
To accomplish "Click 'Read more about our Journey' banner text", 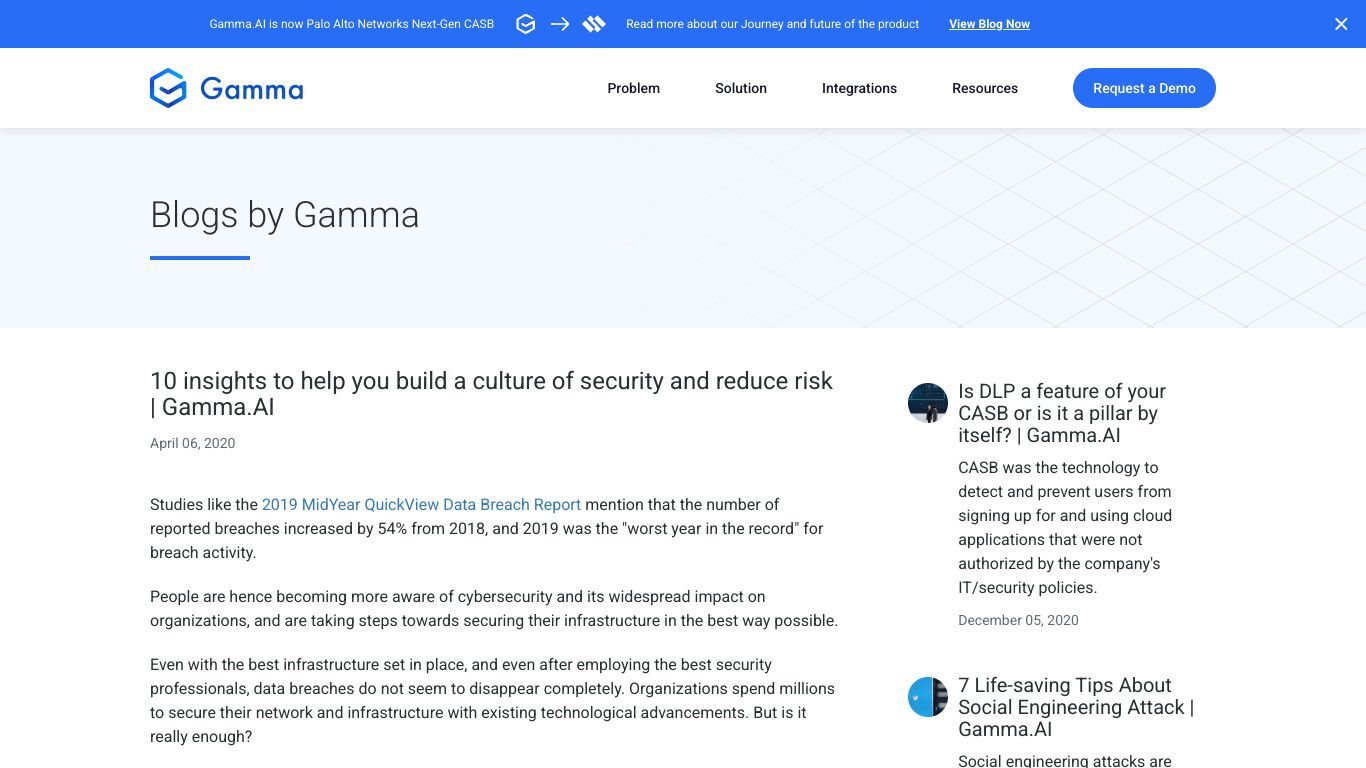I will click(x=772, y=24).
